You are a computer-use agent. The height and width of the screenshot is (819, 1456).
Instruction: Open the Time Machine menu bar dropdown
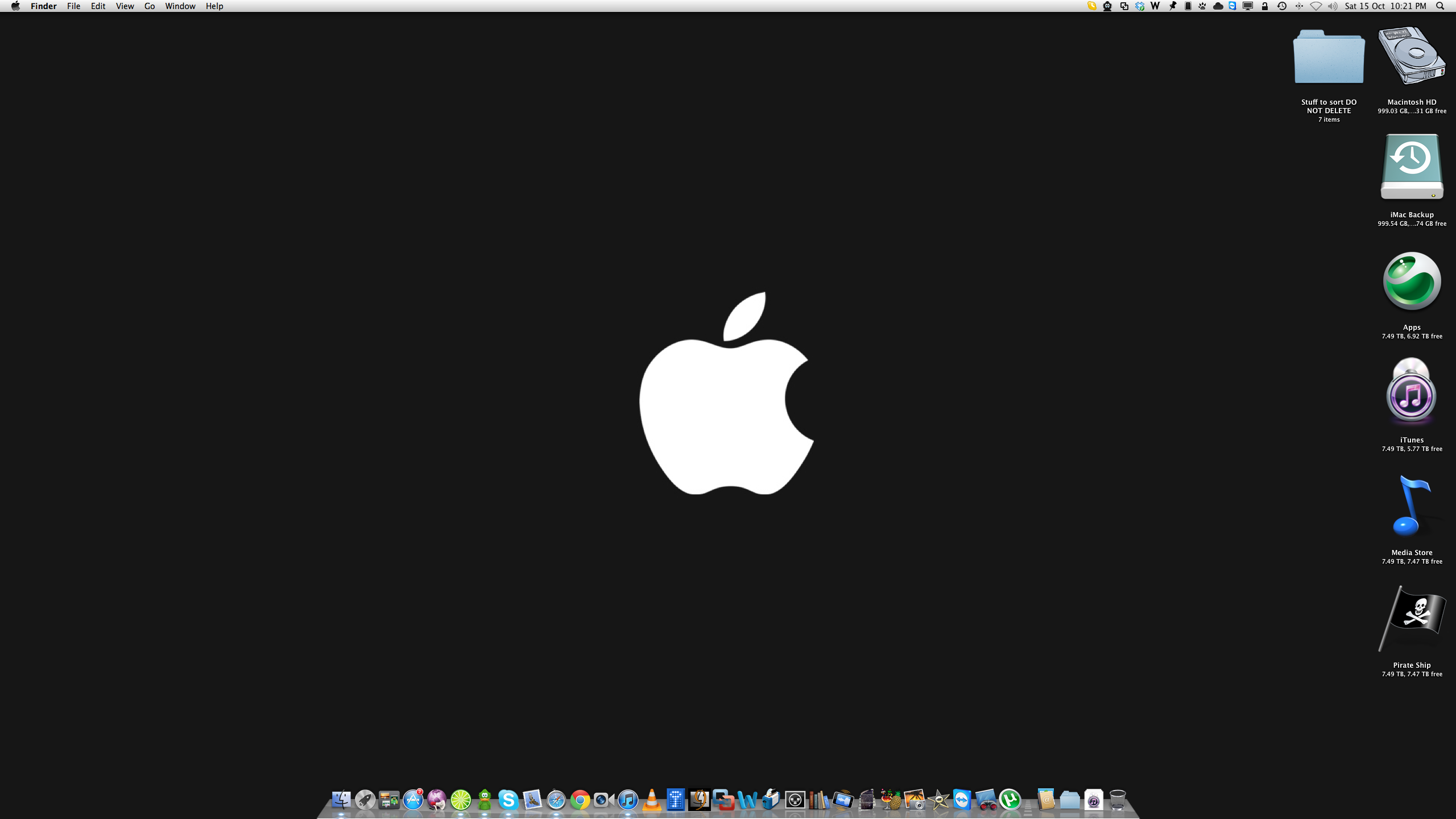click(1282, 6)
